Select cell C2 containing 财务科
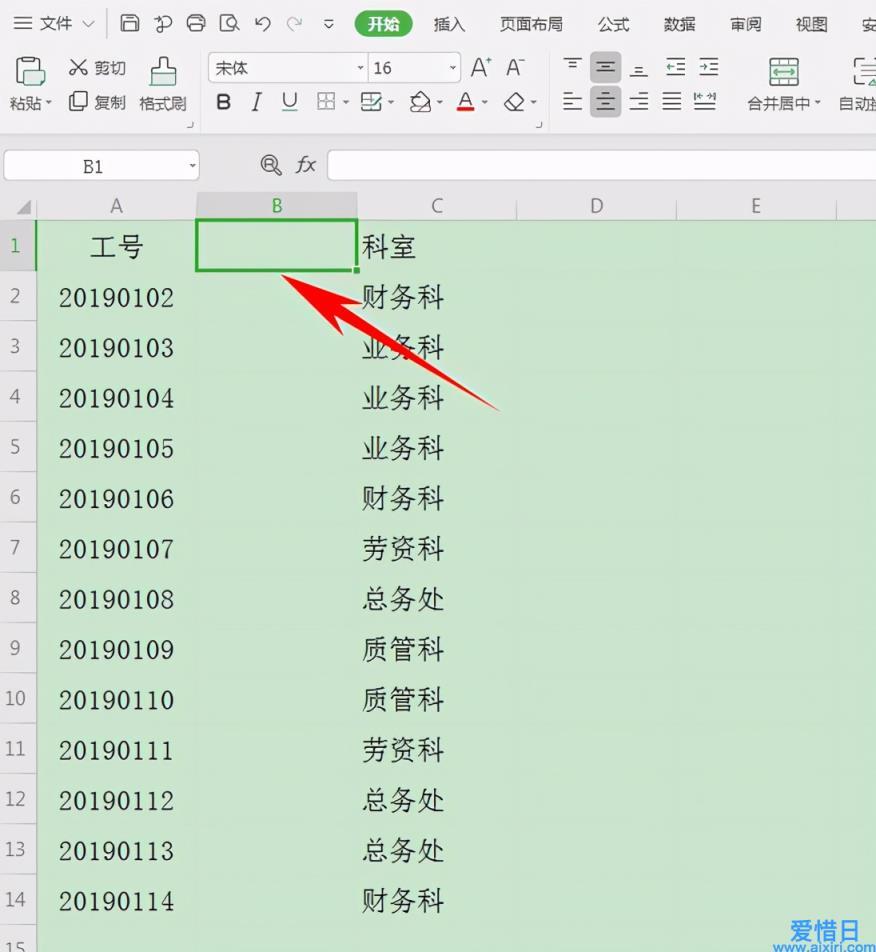 tap(436, 297)
